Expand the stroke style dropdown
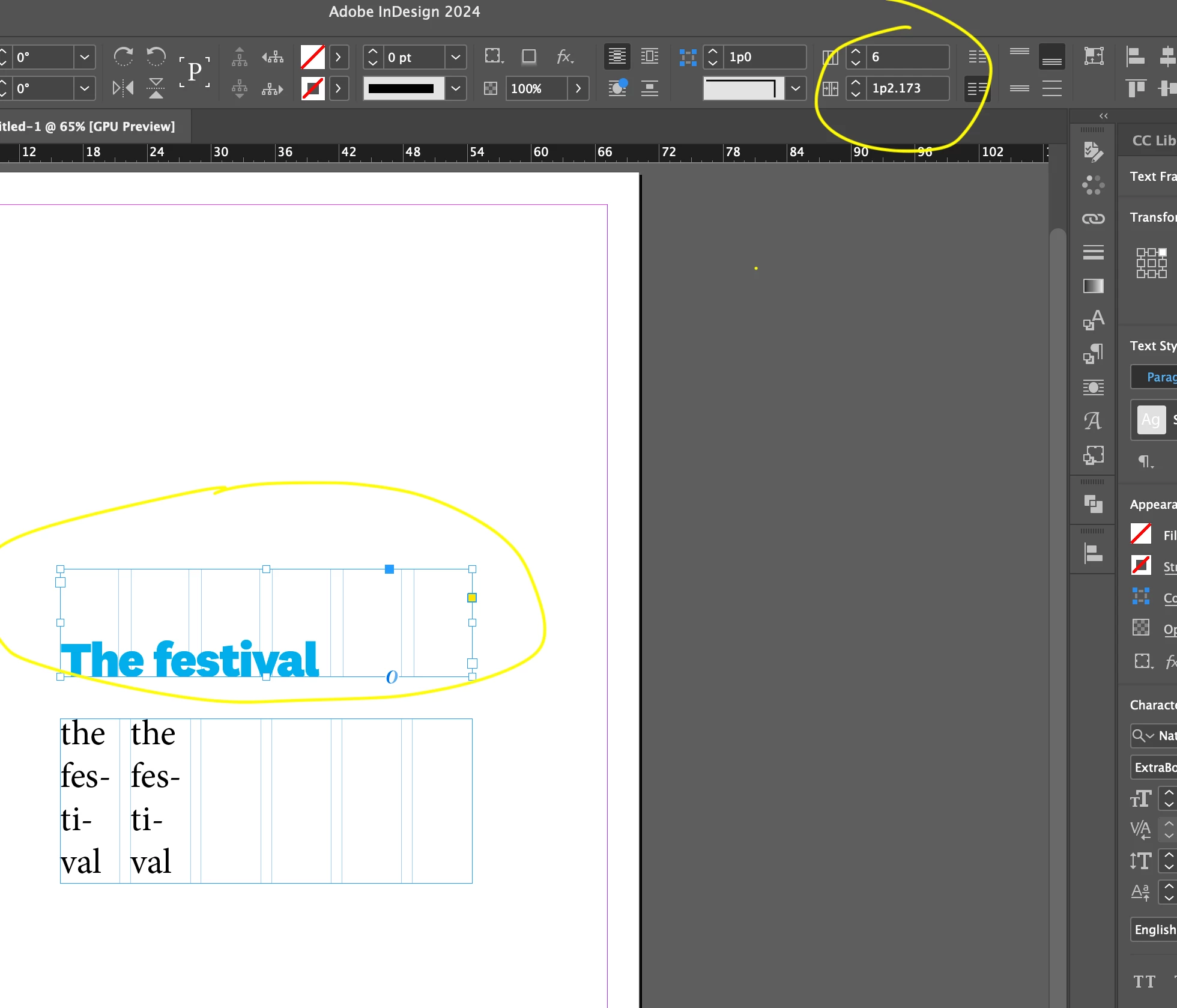 (x=456, y=88)
